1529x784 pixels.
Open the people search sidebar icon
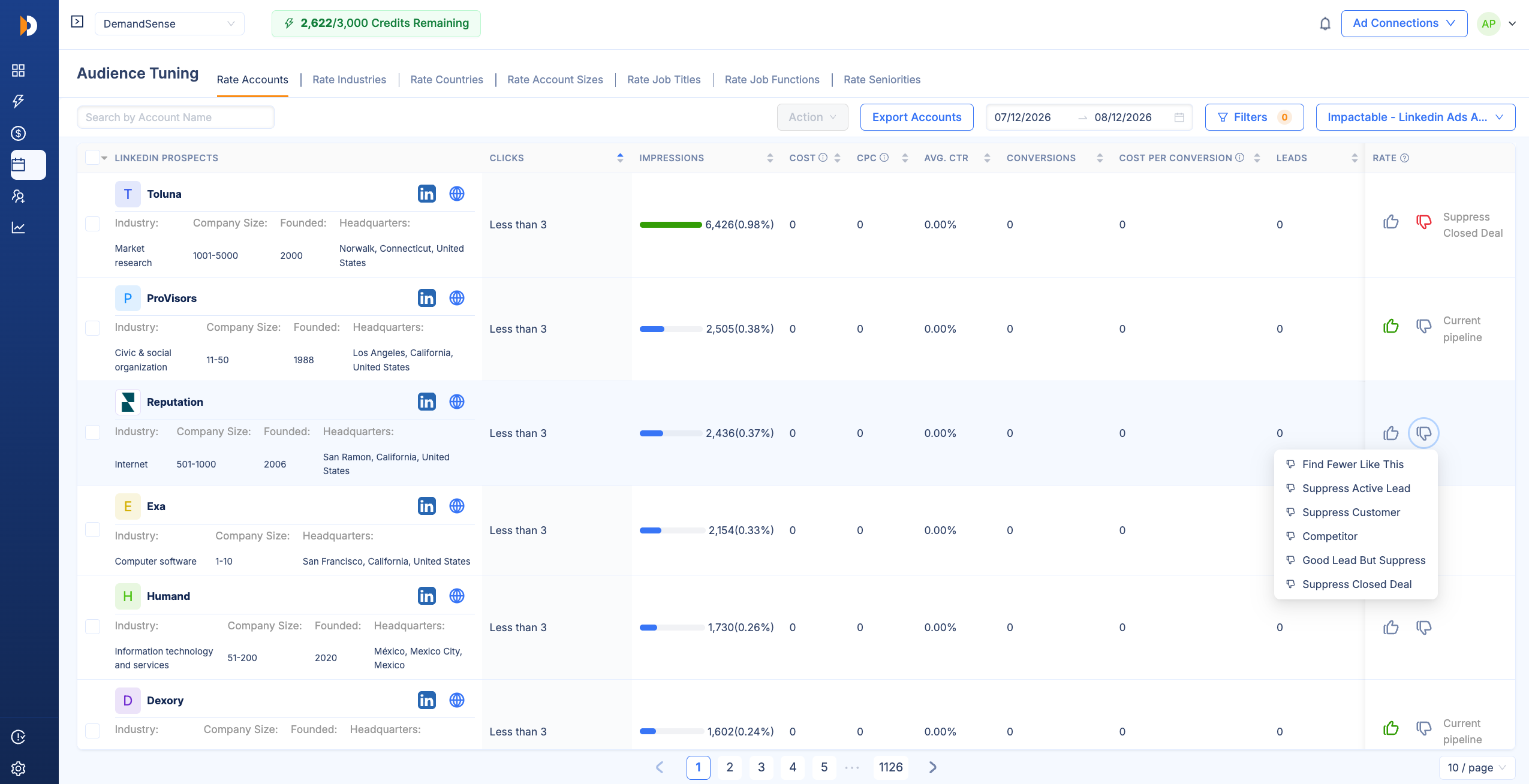[19, 196]
